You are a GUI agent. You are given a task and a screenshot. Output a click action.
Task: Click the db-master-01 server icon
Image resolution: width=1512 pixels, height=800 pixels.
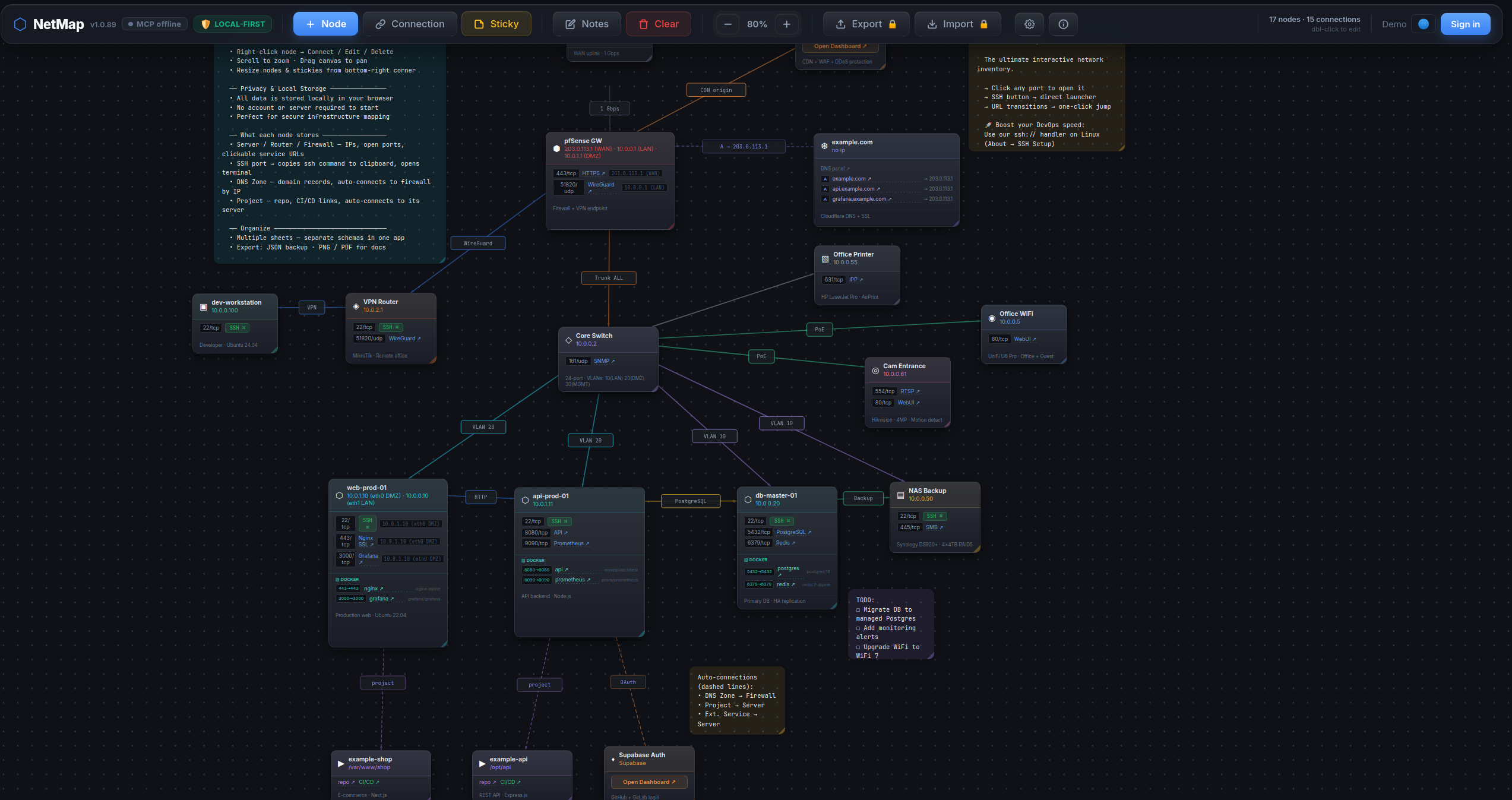tap(748, 500)
